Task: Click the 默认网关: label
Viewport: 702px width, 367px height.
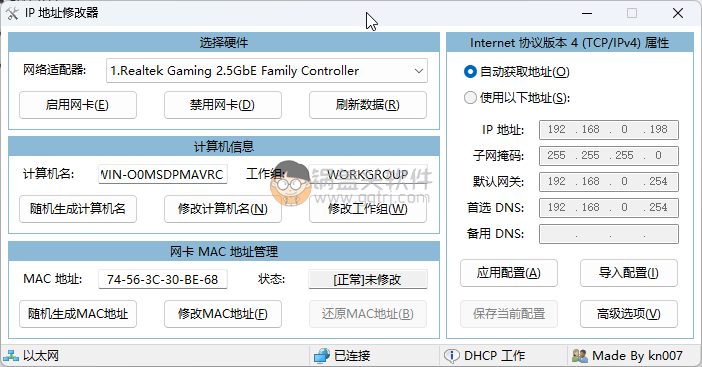Action: click(498, 182)
